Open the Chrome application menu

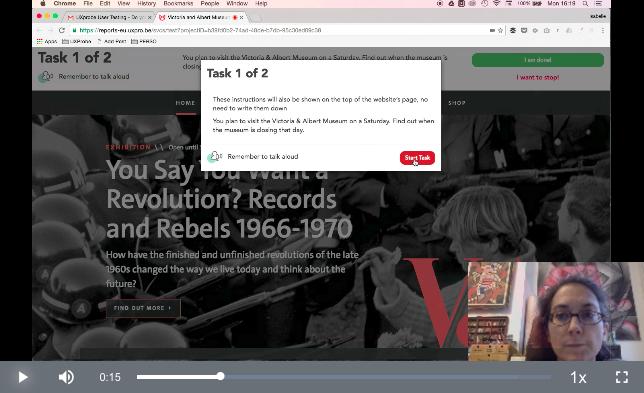point(64,4)
